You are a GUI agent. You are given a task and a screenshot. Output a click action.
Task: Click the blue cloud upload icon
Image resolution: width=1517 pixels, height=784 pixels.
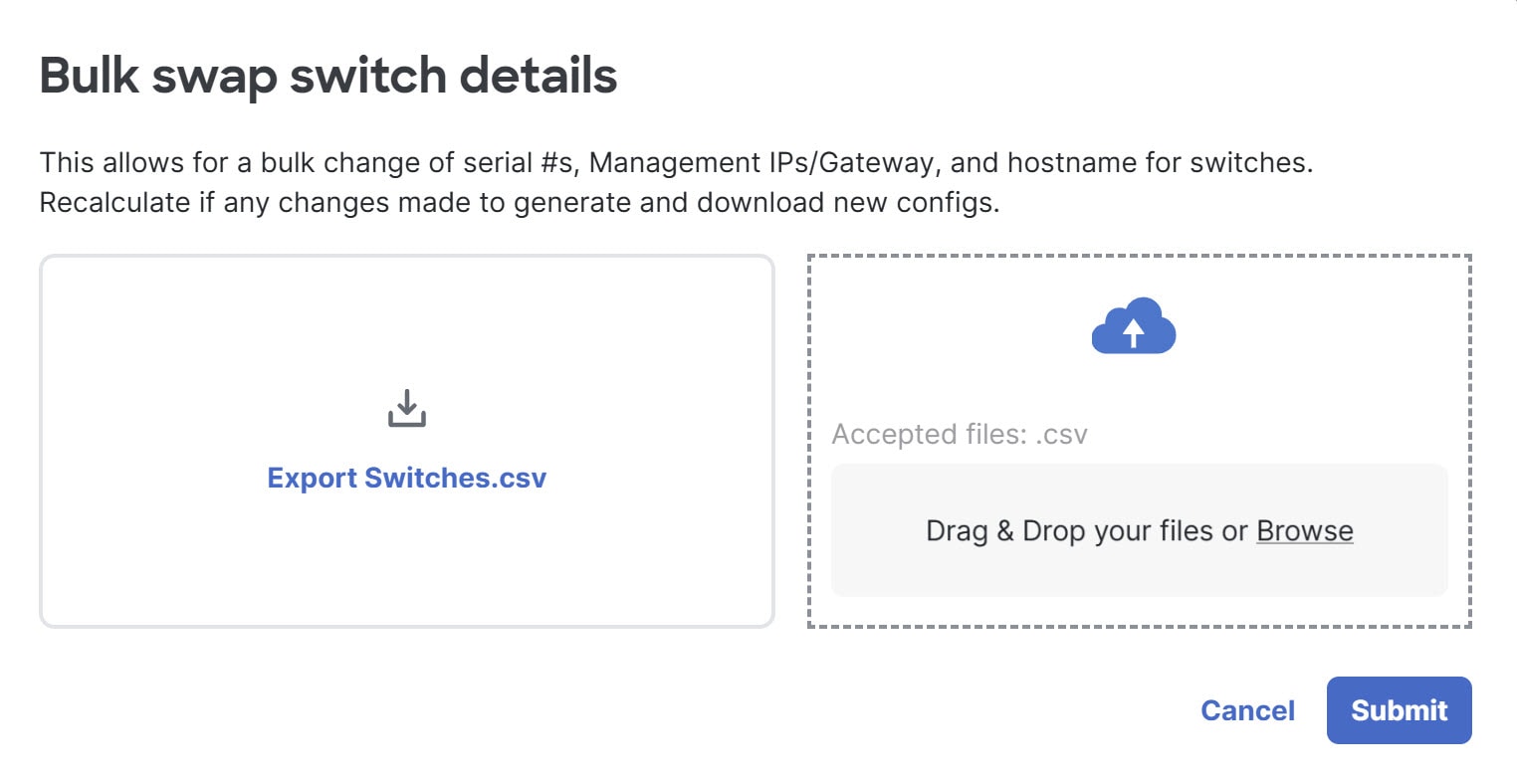point(1133,325)
